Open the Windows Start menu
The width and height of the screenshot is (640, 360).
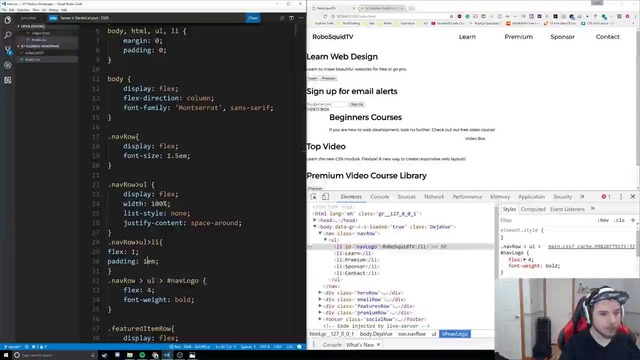6,355
